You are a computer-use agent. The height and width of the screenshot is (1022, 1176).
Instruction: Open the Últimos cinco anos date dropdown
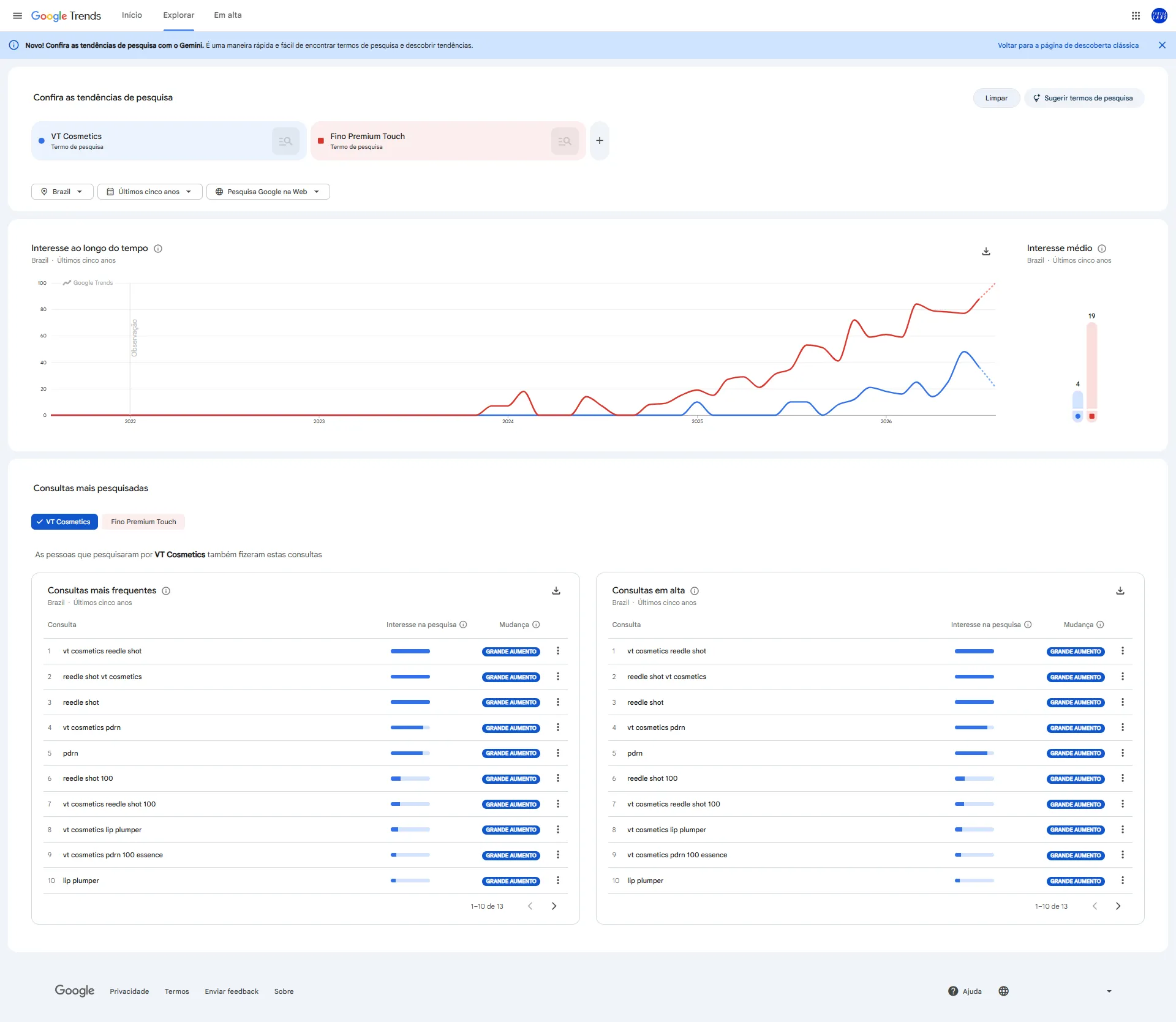pos(149,192)
